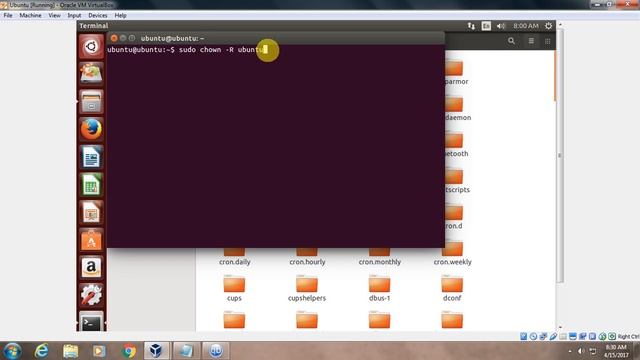Image resolution: width=640 pixels, height=360 pixels.
Task: Select the cups folder
Action: pos(234,288)
